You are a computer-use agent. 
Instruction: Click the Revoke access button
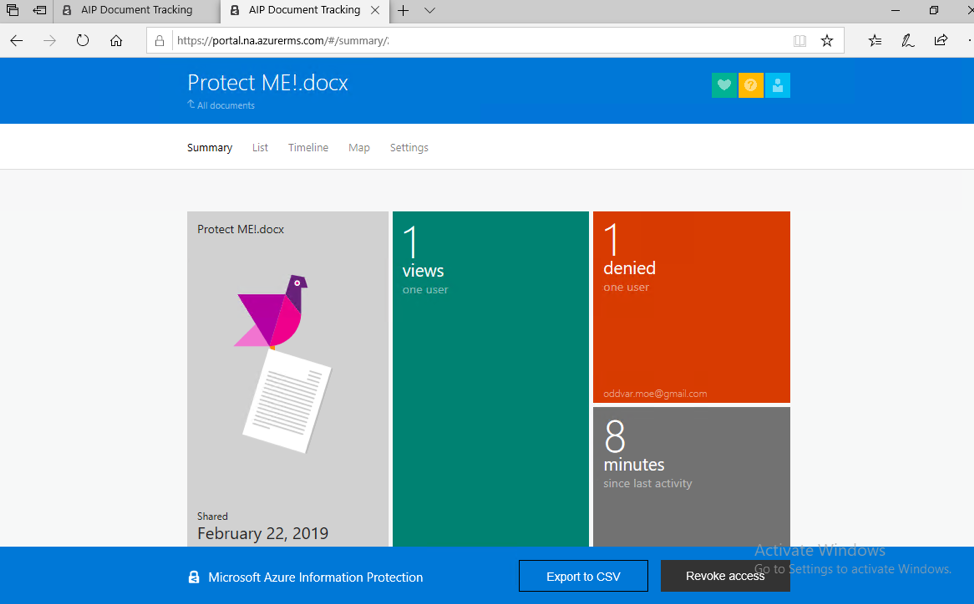[x=725, y=576]
